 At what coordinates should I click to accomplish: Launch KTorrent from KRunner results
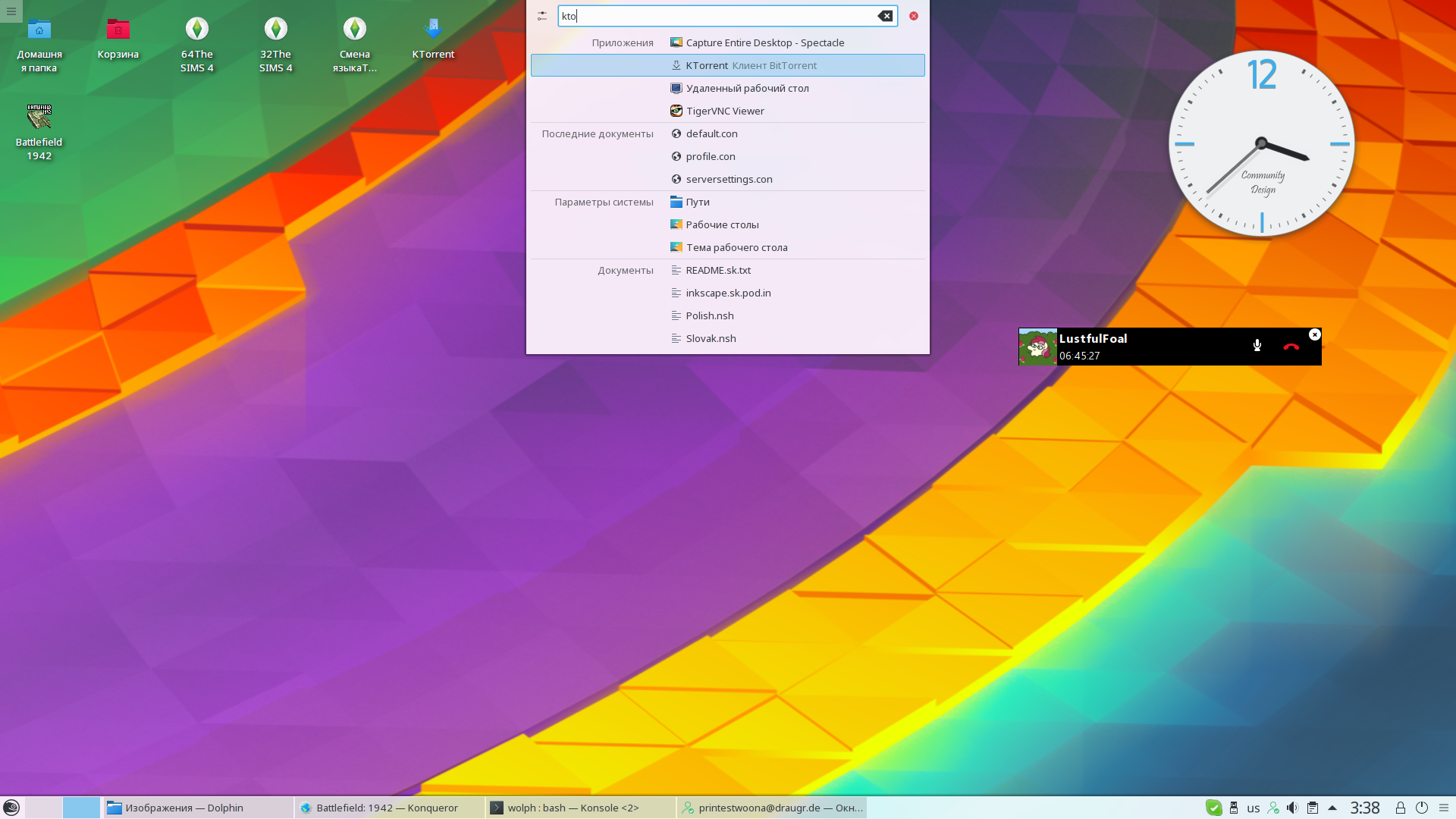coord(728,65)
